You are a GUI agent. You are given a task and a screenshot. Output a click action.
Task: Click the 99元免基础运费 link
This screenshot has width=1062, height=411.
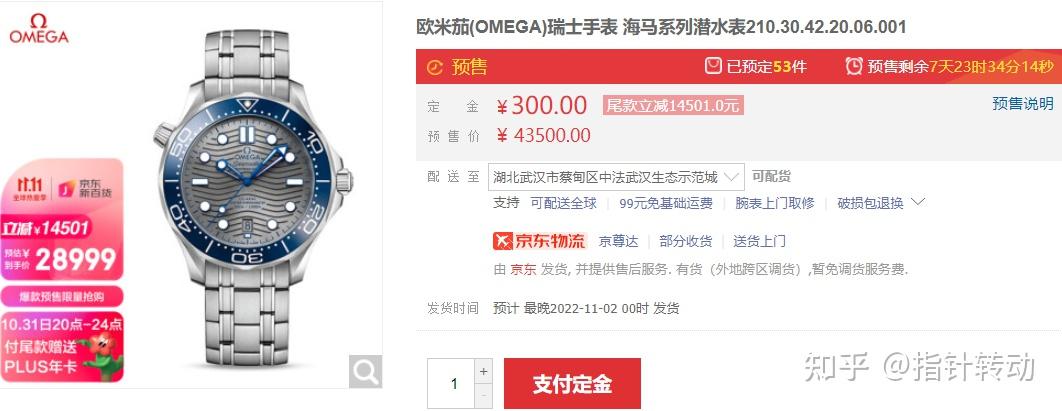[666, 203]
